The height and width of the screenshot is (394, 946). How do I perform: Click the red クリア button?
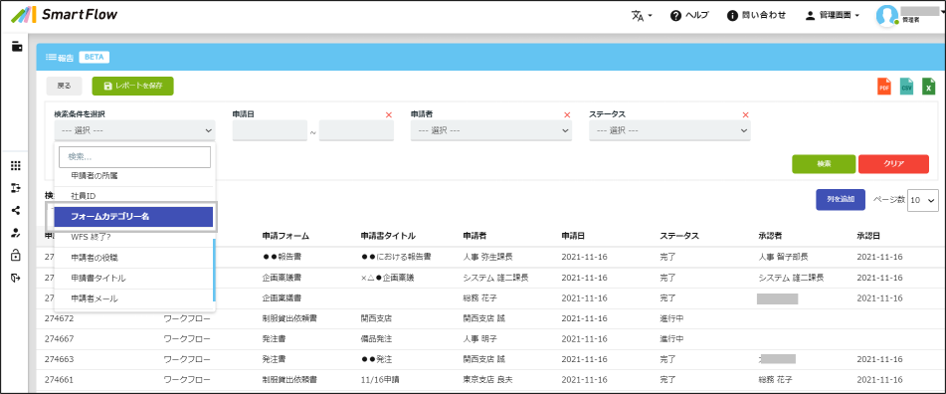pos(894,164)
